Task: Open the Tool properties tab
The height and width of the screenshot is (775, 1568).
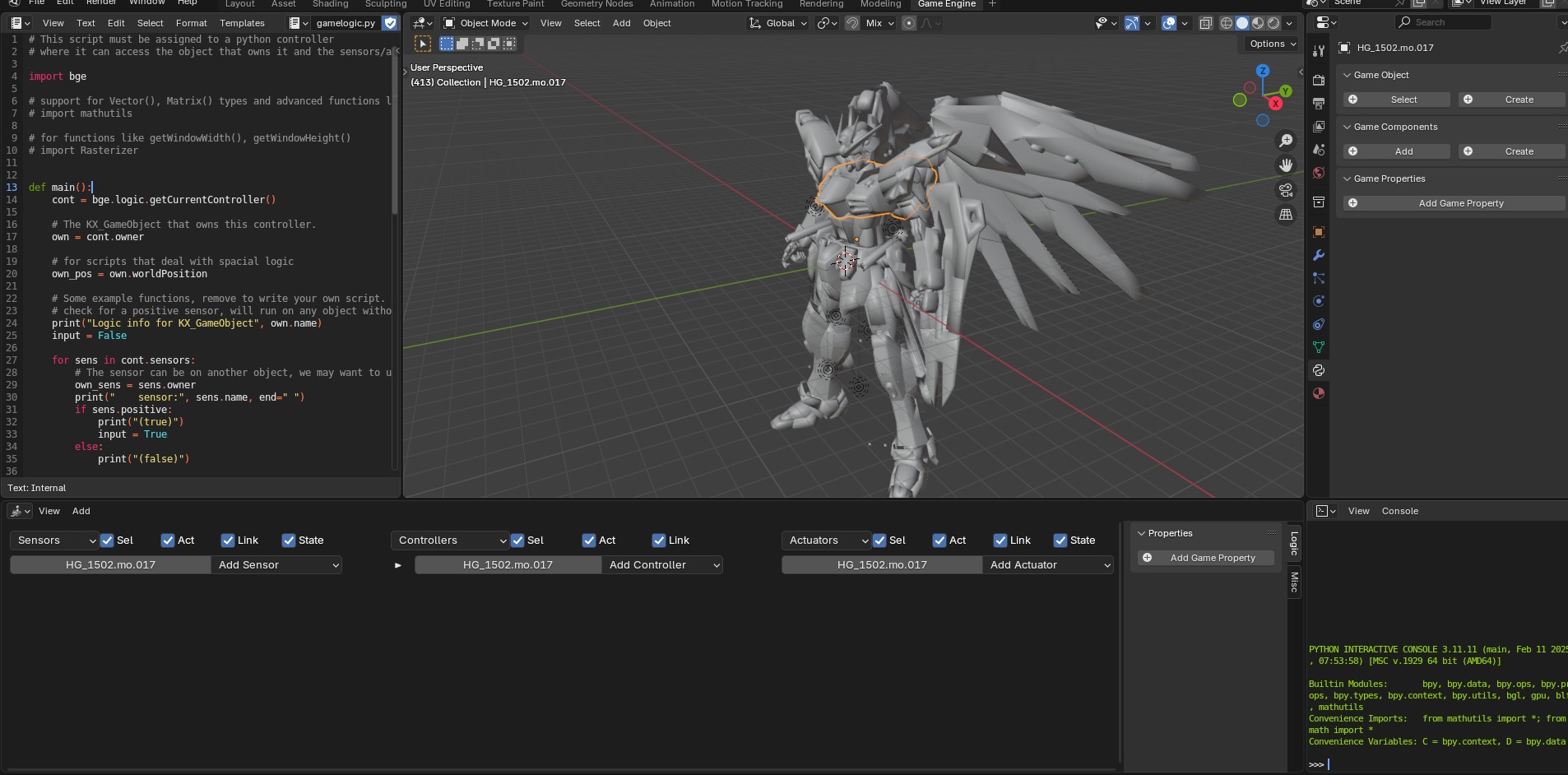Action: point(1319,51)
